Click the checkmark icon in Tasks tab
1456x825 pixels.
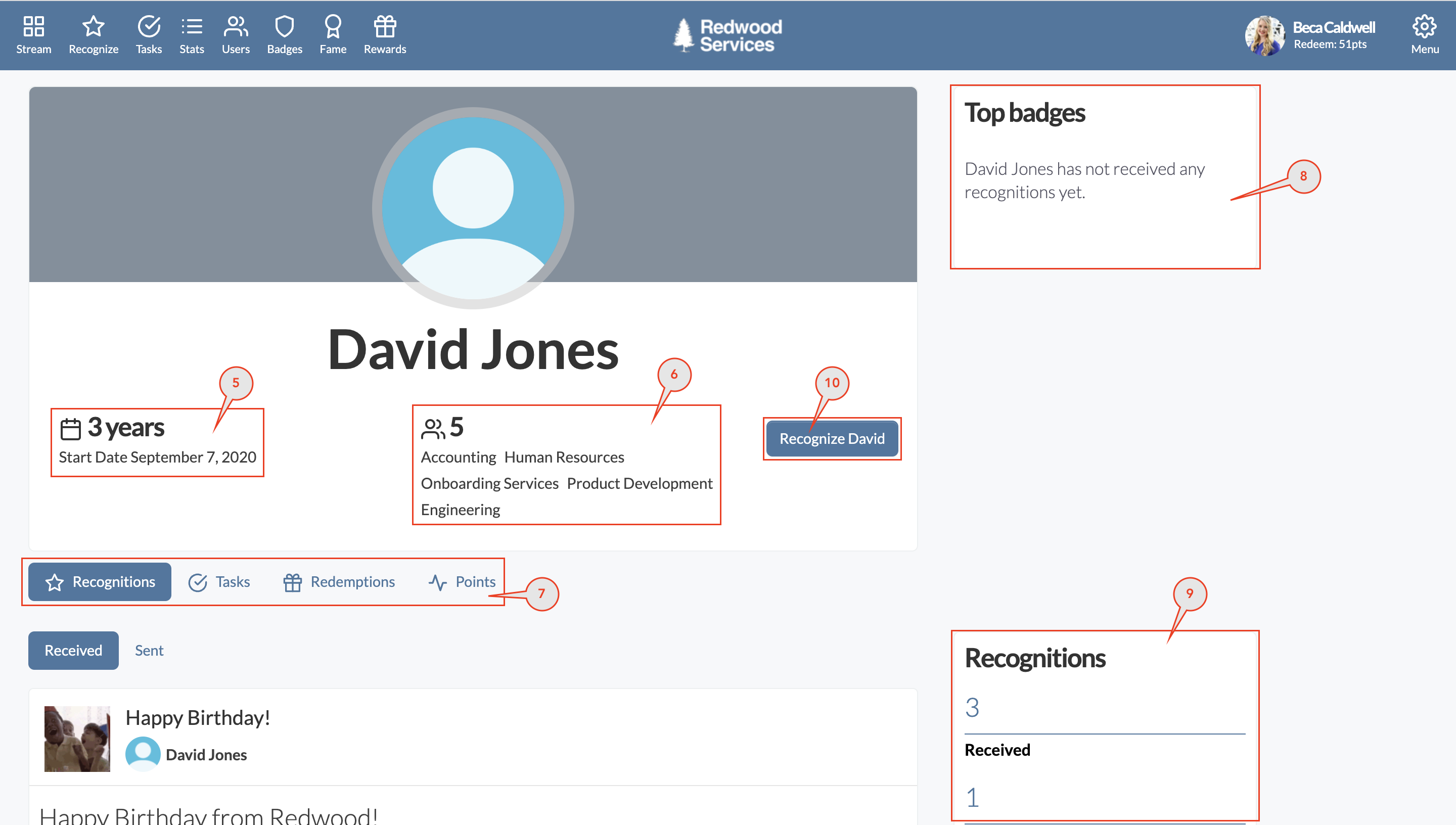pyautogui.click(x=197, y=582)
